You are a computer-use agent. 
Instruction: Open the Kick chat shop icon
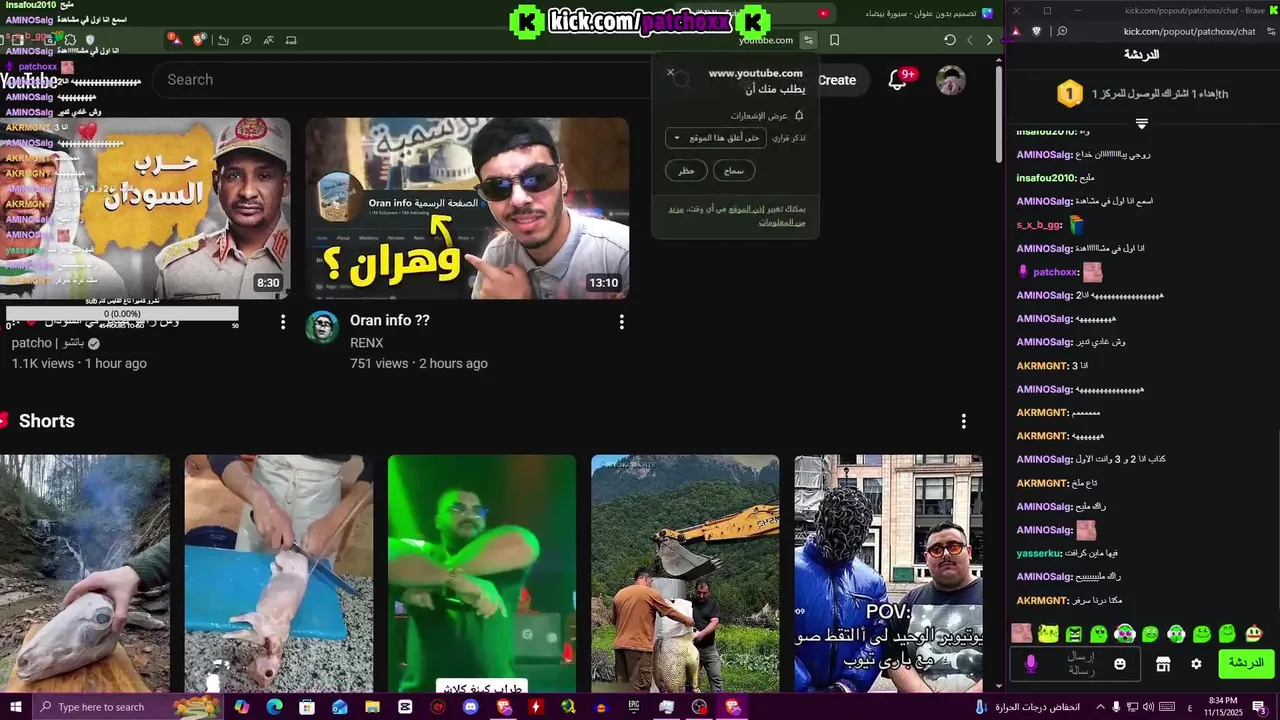point(1163,664)
